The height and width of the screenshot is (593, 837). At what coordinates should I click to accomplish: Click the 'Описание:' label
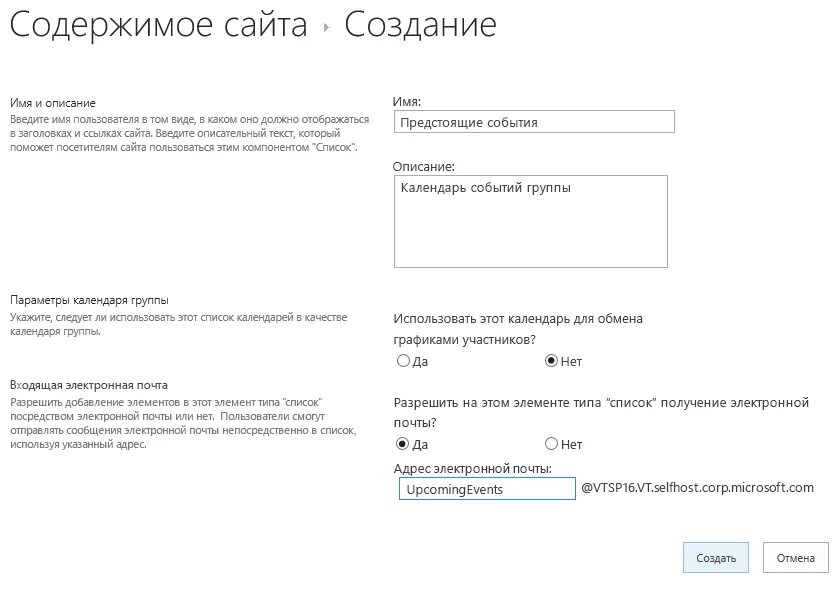424,167
